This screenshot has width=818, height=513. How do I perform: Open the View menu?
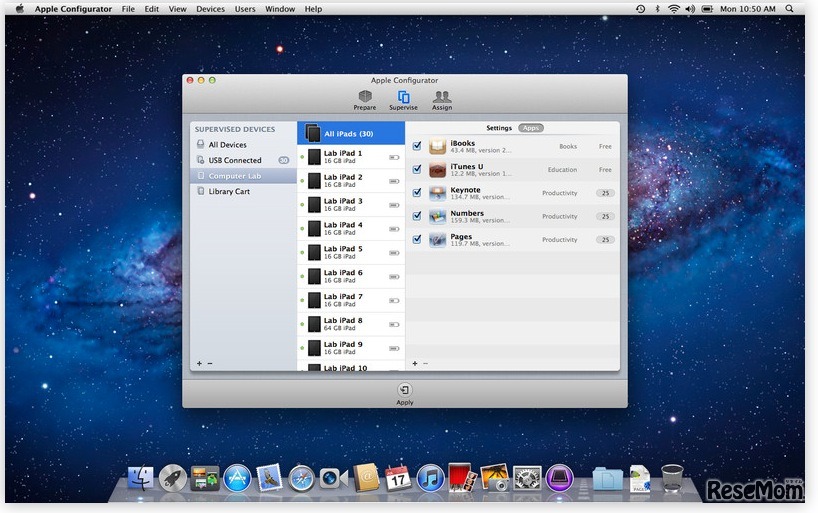tap(177, 9)
